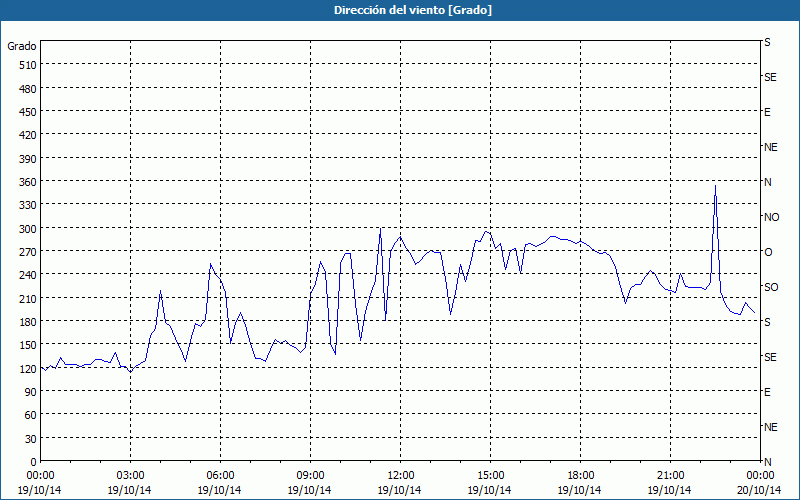Click the '18:00' time axis label
This screenshot has width=800, height=500.
(581, 476)
